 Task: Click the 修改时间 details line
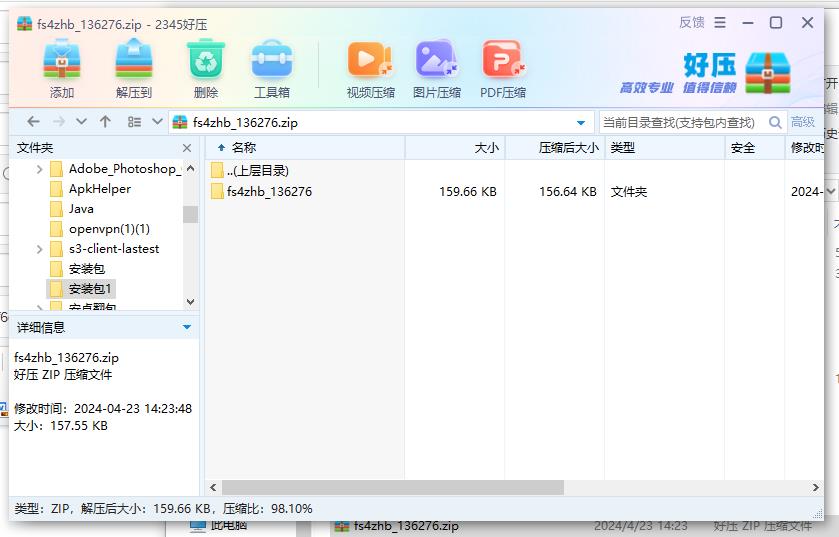(103, 409)
